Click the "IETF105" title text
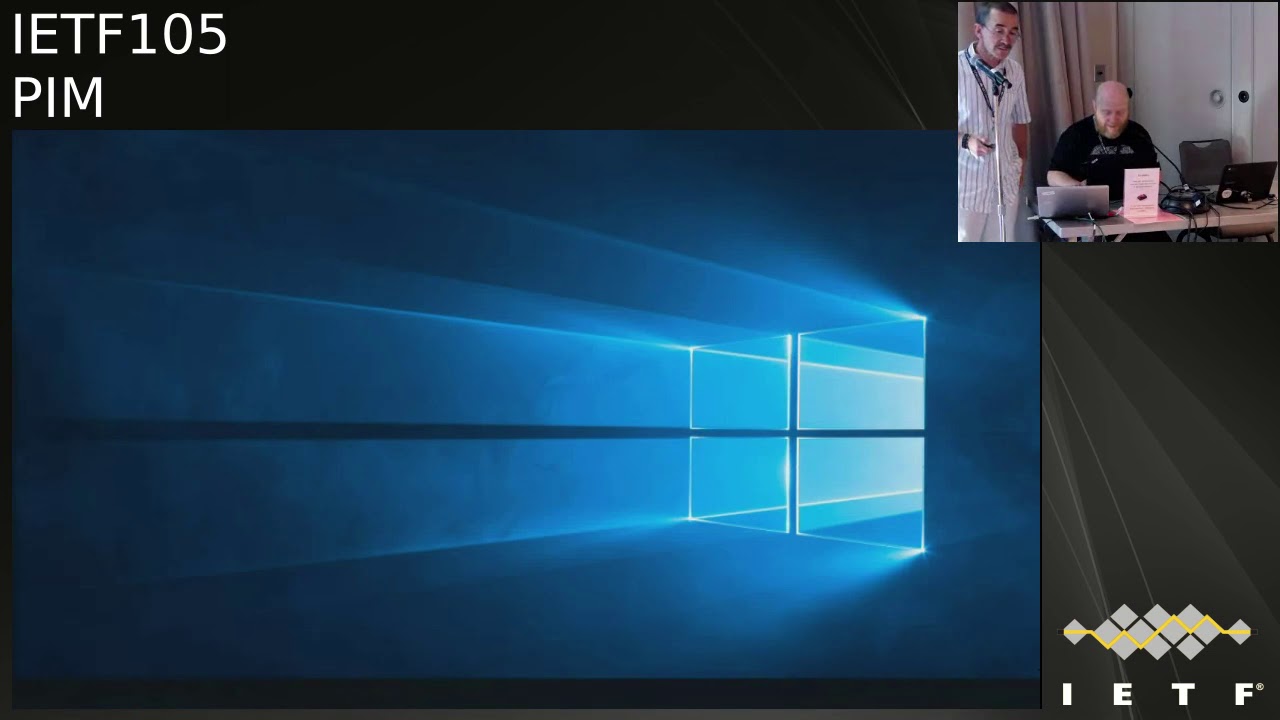 (120, 35)
